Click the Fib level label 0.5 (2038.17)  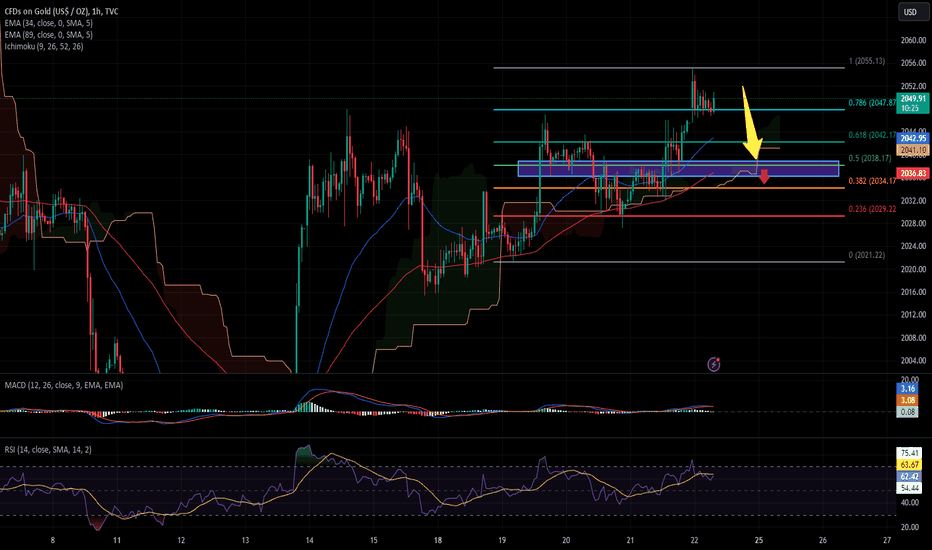click(870, 158)
